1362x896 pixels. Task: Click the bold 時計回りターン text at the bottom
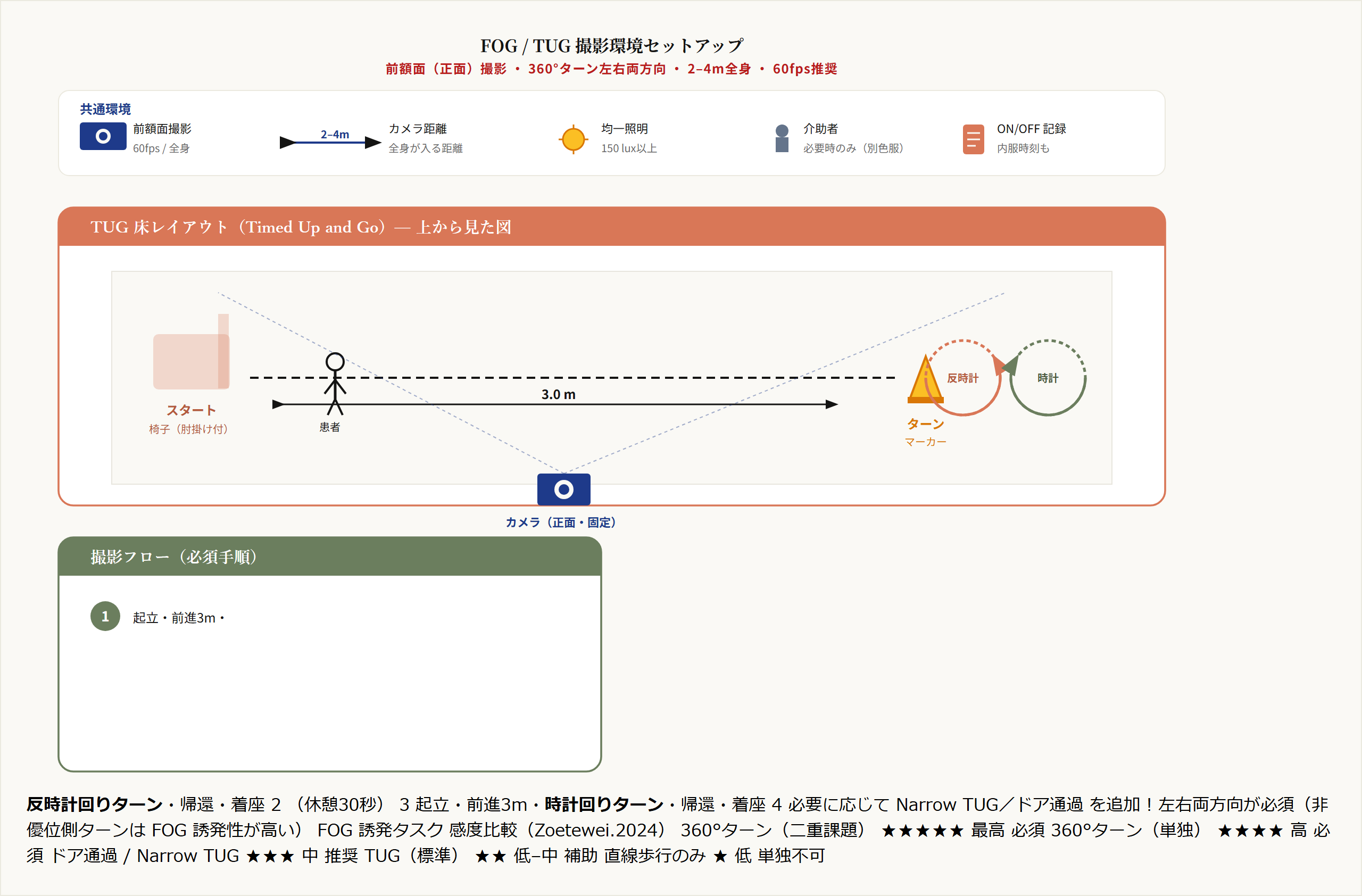pos(604,804)
